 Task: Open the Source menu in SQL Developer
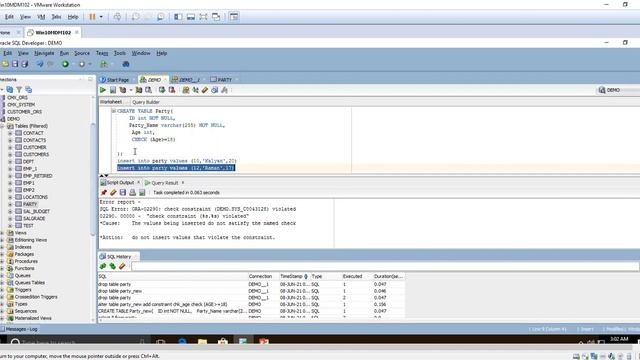click(x=82, y=53)
